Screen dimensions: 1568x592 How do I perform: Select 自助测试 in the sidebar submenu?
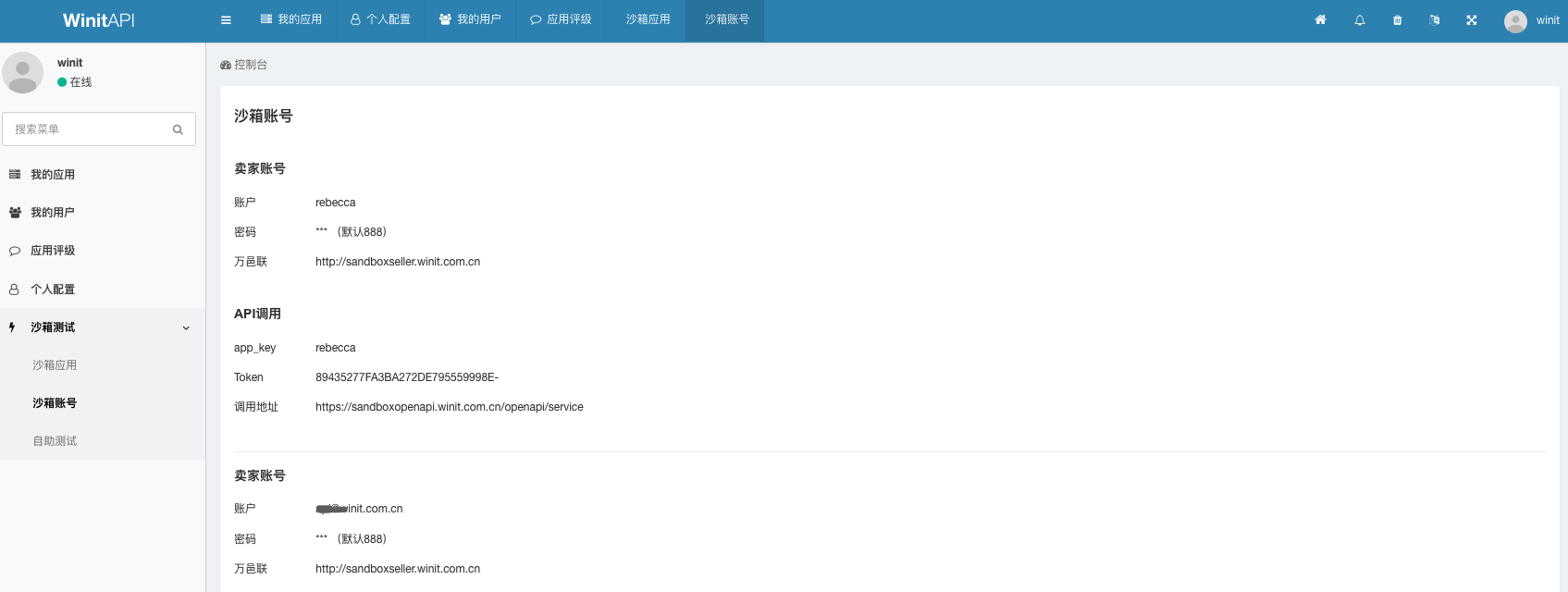(55, 441)
